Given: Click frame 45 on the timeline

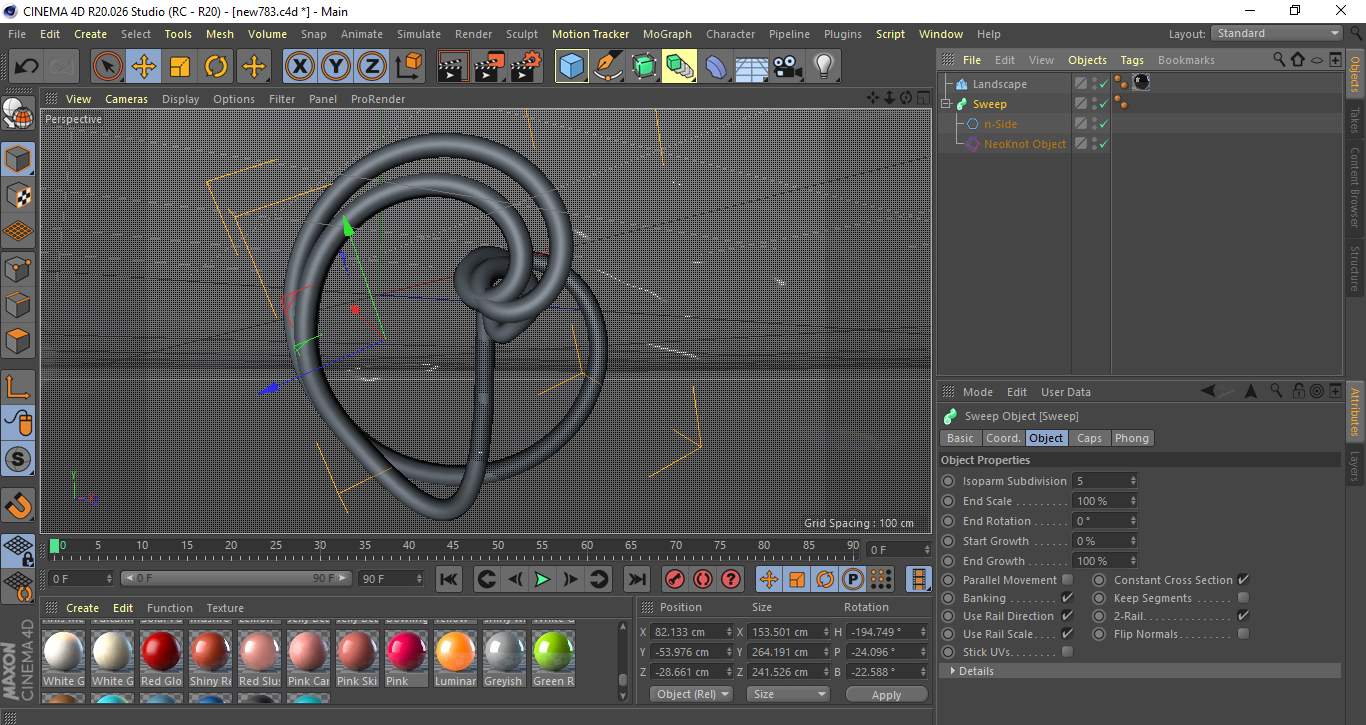Looking at the screenshot, I should [x=453, y=547].
